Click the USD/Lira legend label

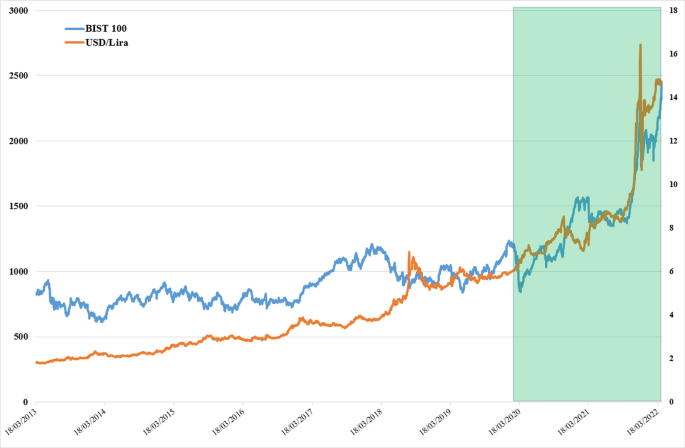106,43
